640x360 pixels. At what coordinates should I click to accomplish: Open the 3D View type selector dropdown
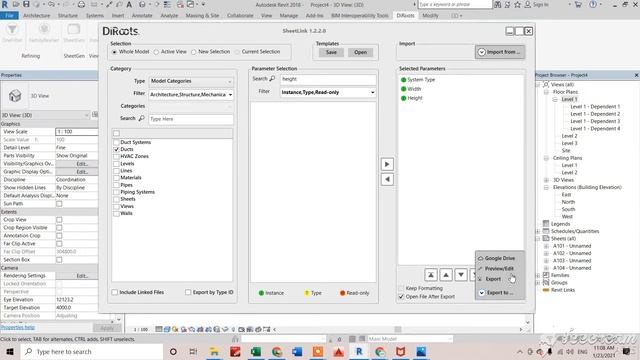click(x=45, y=115)
